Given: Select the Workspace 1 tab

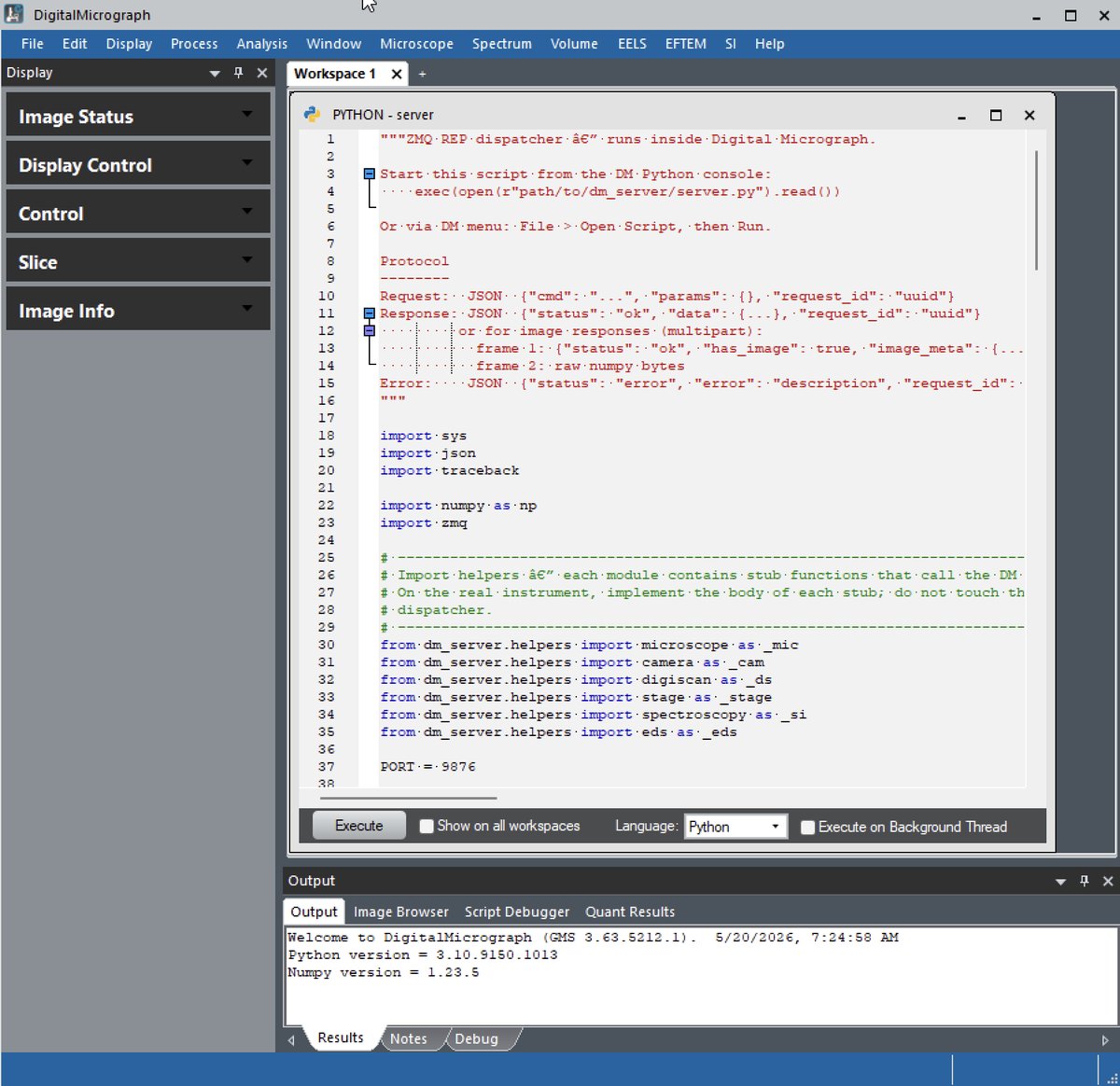Looking at the screenshot, I should point(335,74).
